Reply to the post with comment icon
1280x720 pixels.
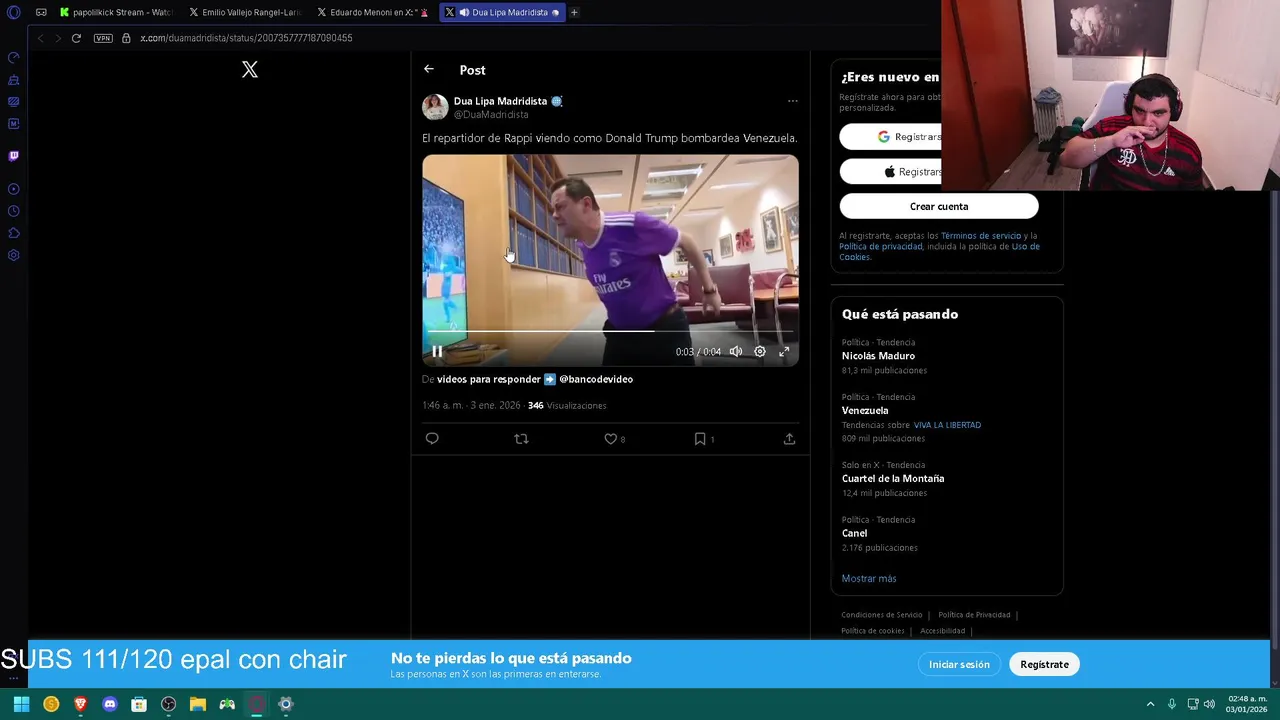432,438
